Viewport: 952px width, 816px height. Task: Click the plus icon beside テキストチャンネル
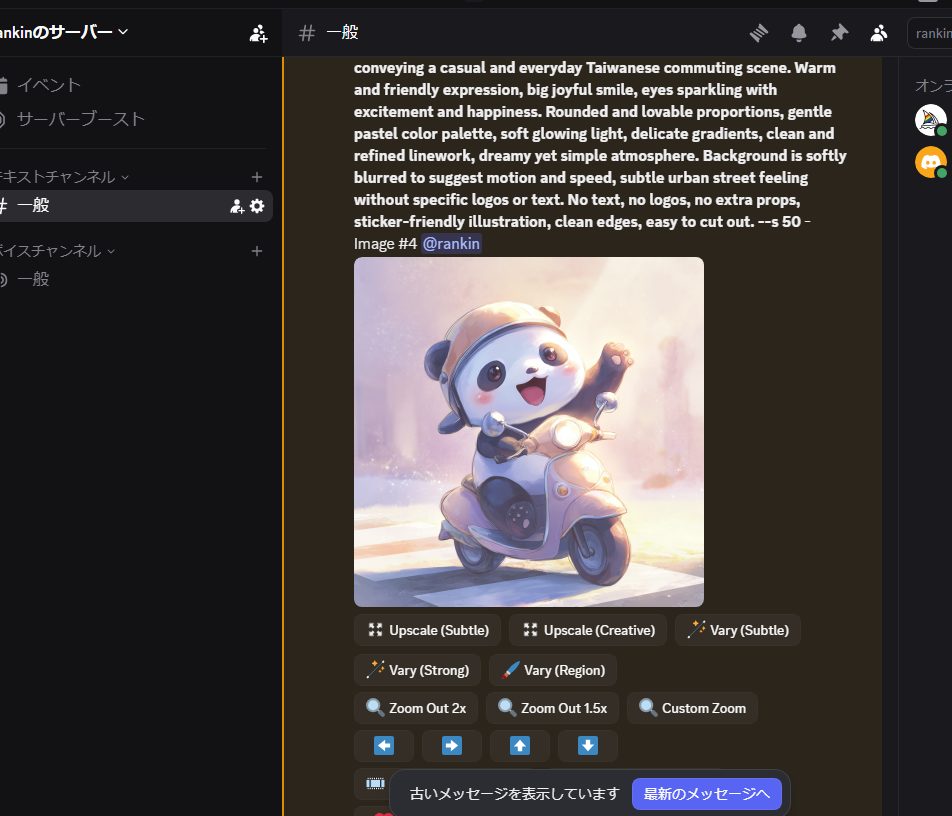[x=257, y=177]
